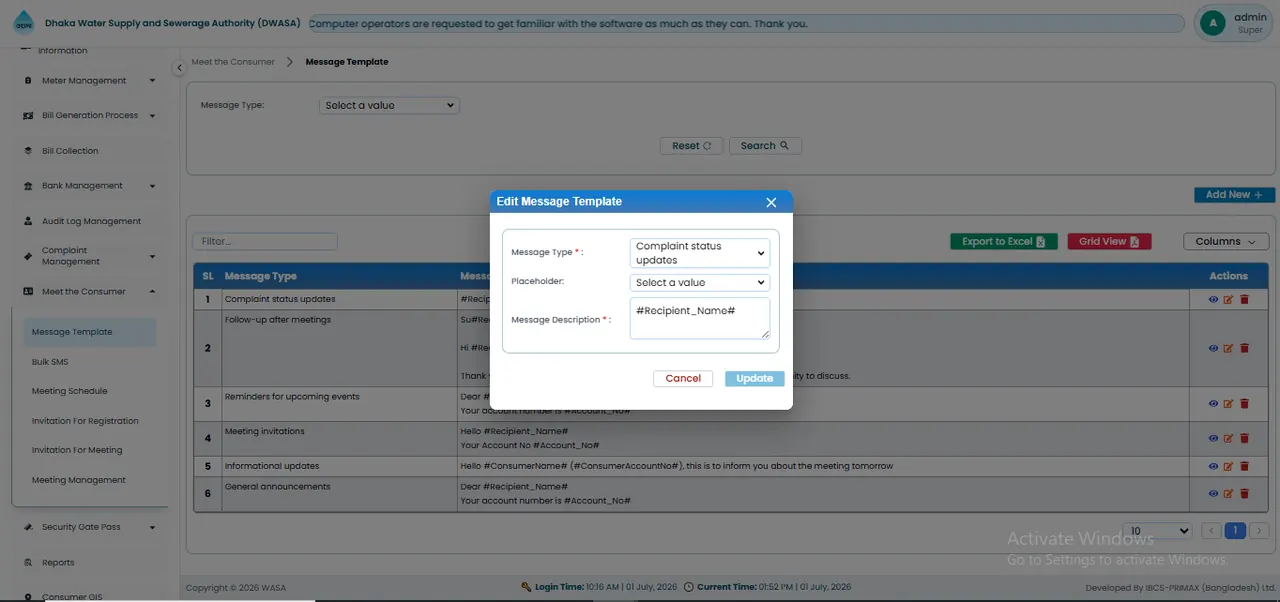Edit the General announcements template

(x=1229, y=493)
